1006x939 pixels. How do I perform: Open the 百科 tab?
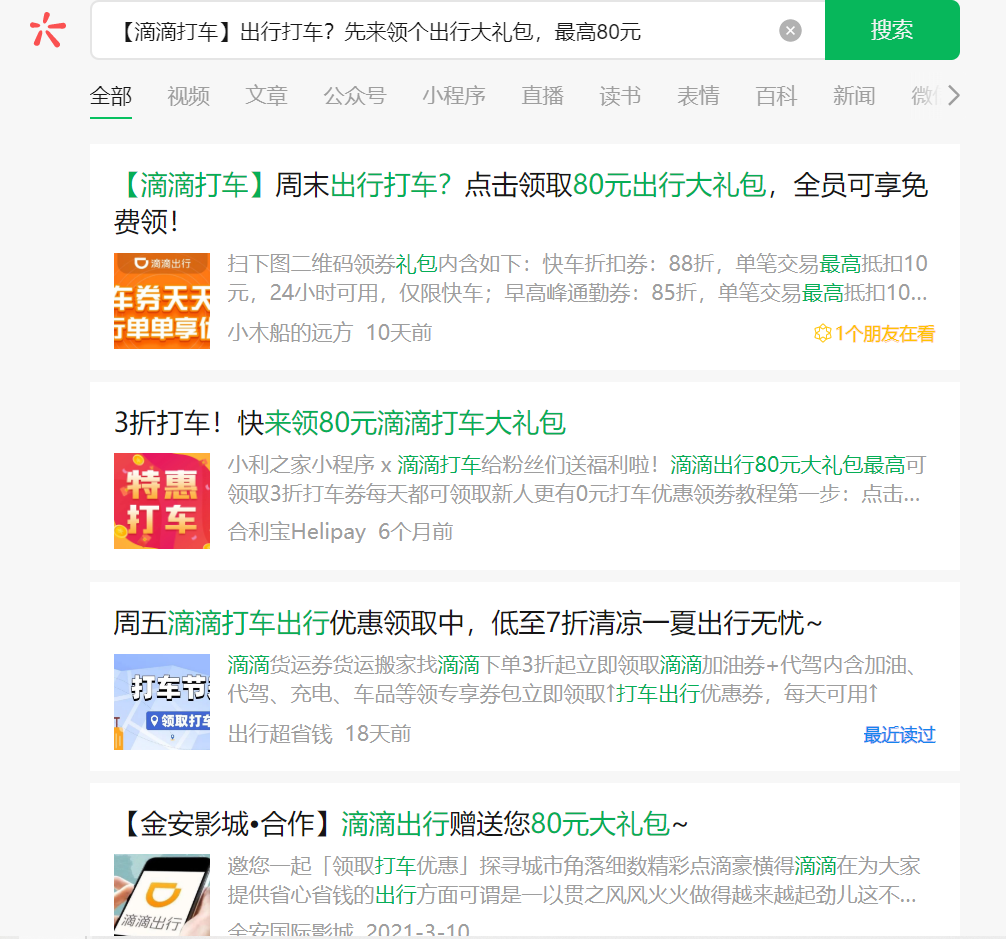[x=776, y=96]
